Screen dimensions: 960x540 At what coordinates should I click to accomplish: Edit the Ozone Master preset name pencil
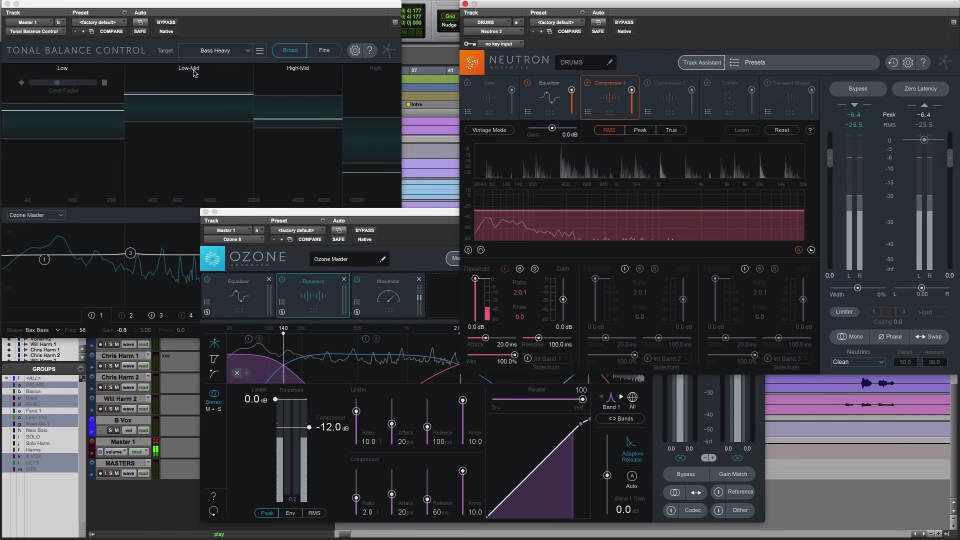coord(383,259)
